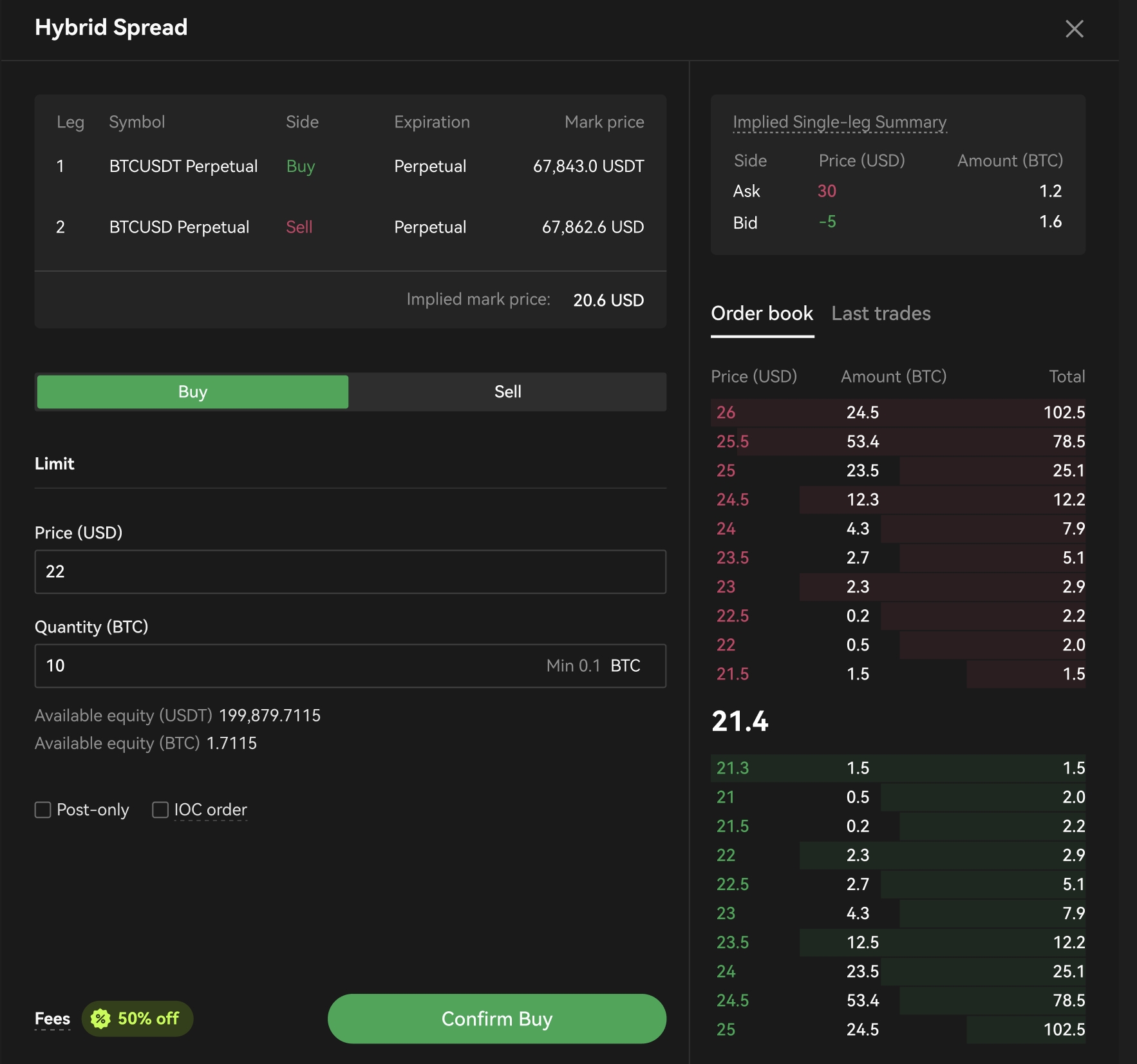Tick the IOC order checkbox

[160, 810]
